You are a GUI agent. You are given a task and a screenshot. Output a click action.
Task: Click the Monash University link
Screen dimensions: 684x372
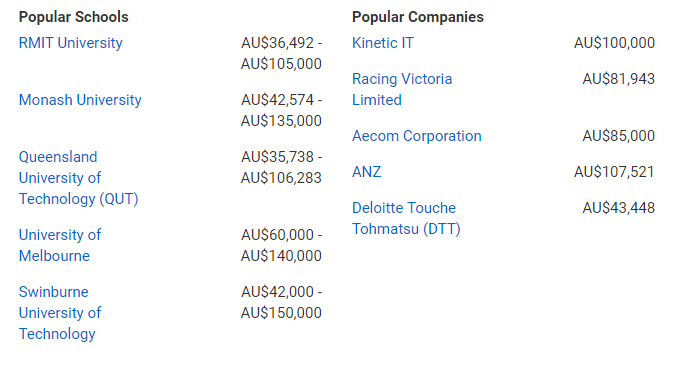80,100
